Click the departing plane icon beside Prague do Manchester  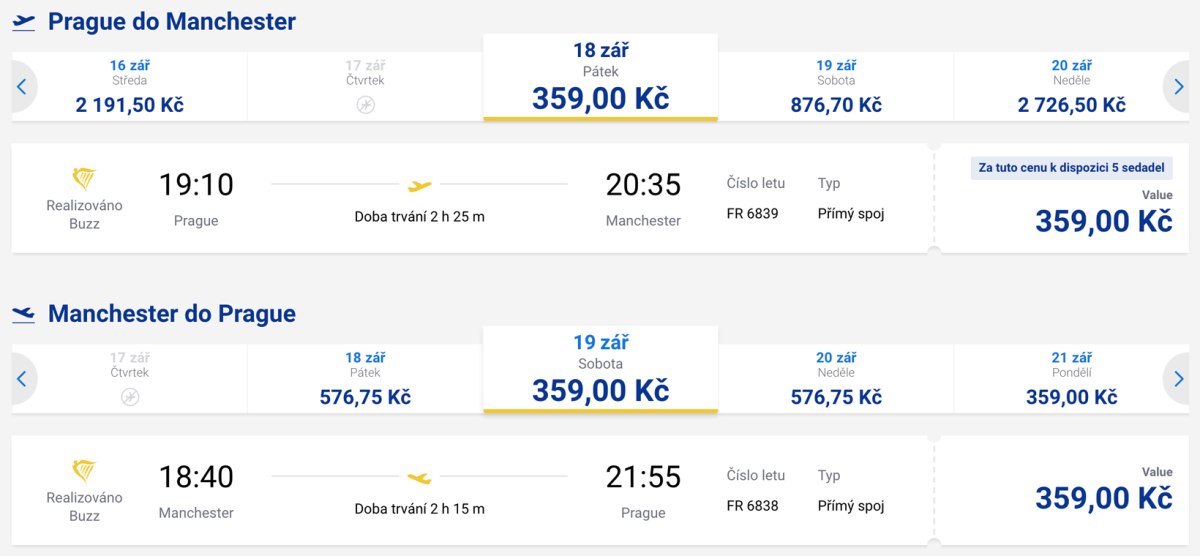(24, 21)
